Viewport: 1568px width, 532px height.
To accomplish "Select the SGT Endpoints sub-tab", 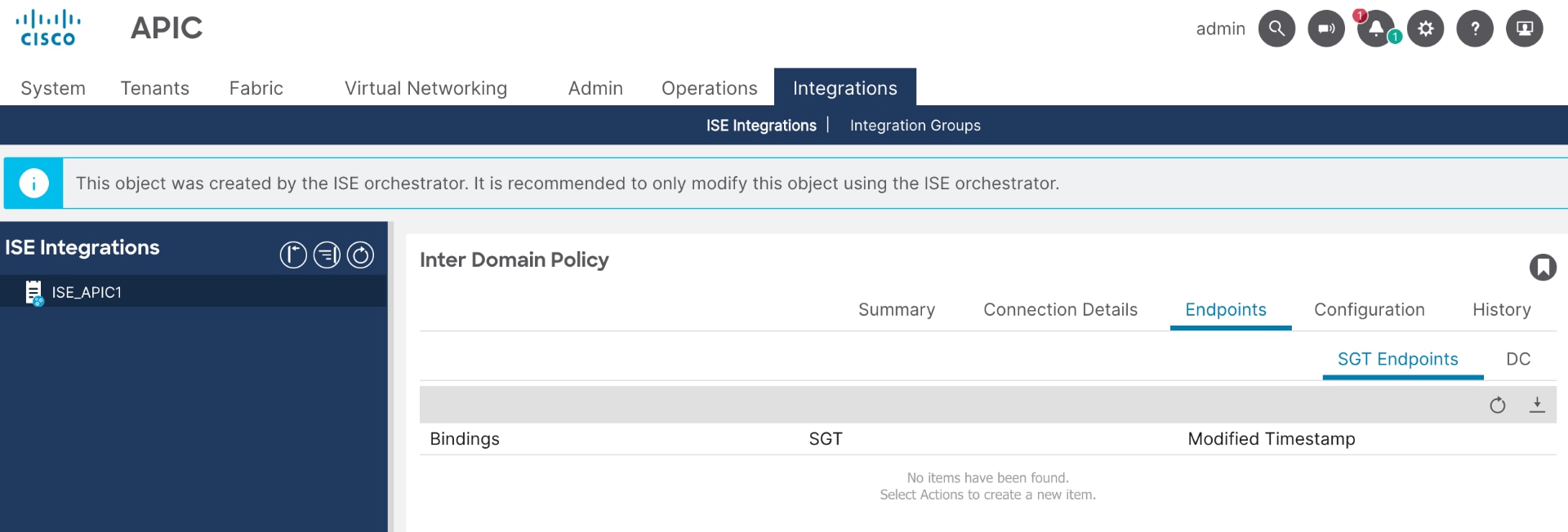I will 1398,359.
